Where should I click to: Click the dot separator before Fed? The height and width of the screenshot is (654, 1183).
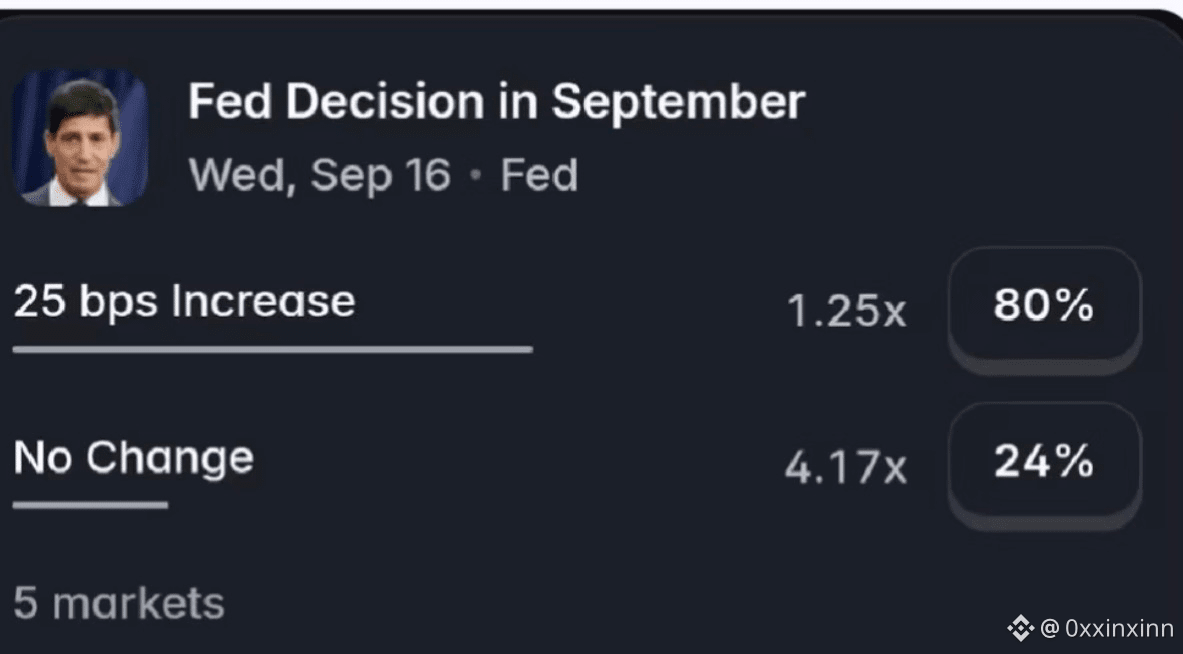tap(475, 174)
